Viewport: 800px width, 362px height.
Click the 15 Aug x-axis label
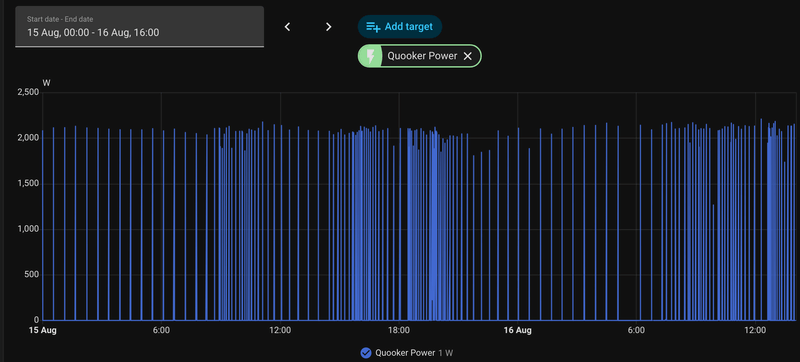(42, 330)
